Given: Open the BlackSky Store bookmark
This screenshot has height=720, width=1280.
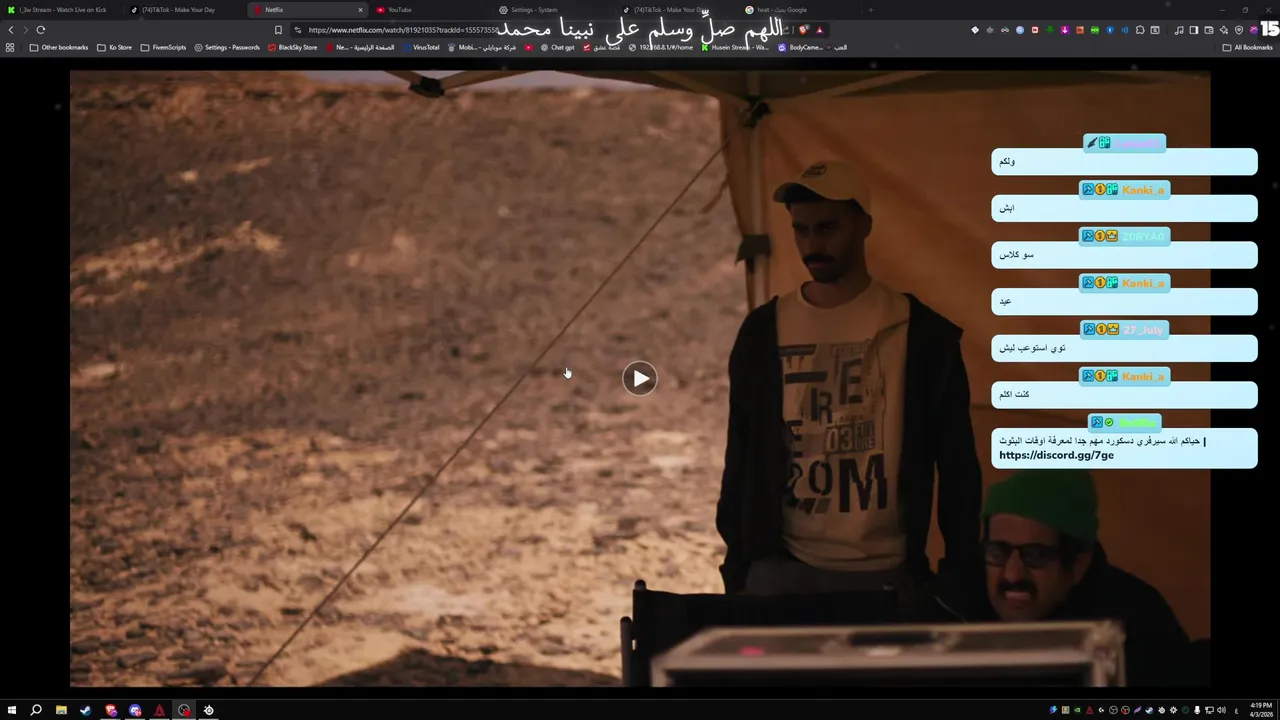Looking at the screenshot, I should (292, 47).
